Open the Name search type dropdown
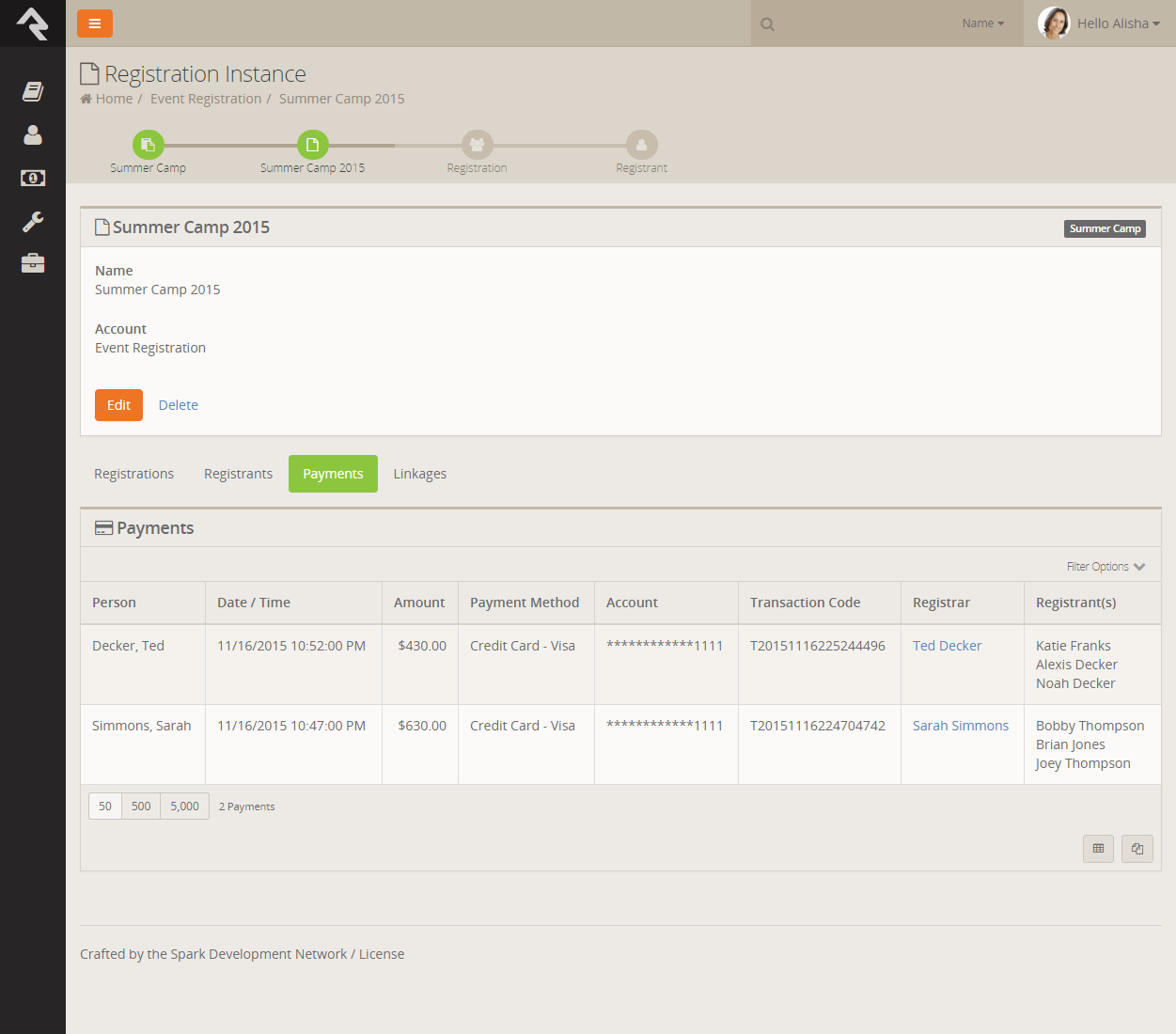 [982, 23]
